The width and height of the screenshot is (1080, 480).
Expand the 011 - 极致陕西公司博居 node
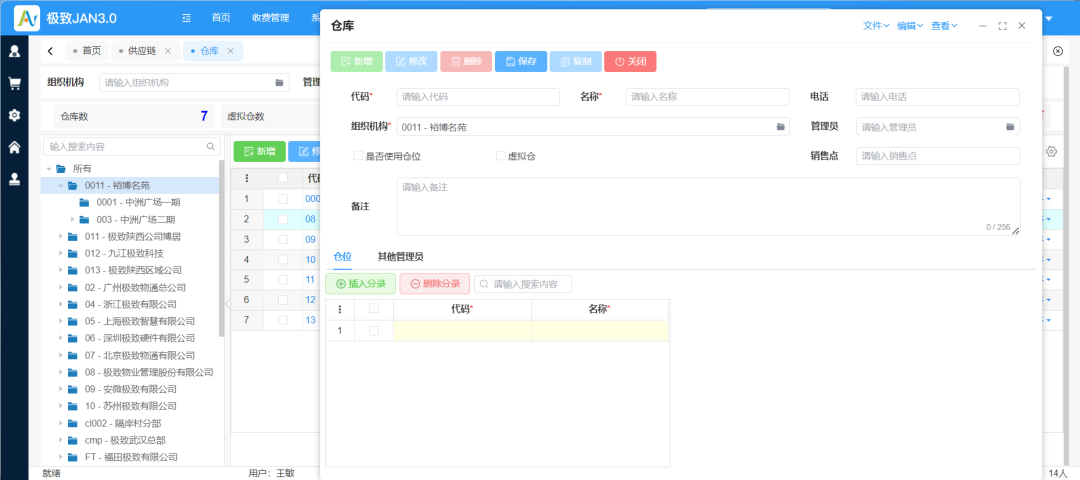[x=61, y=236]
